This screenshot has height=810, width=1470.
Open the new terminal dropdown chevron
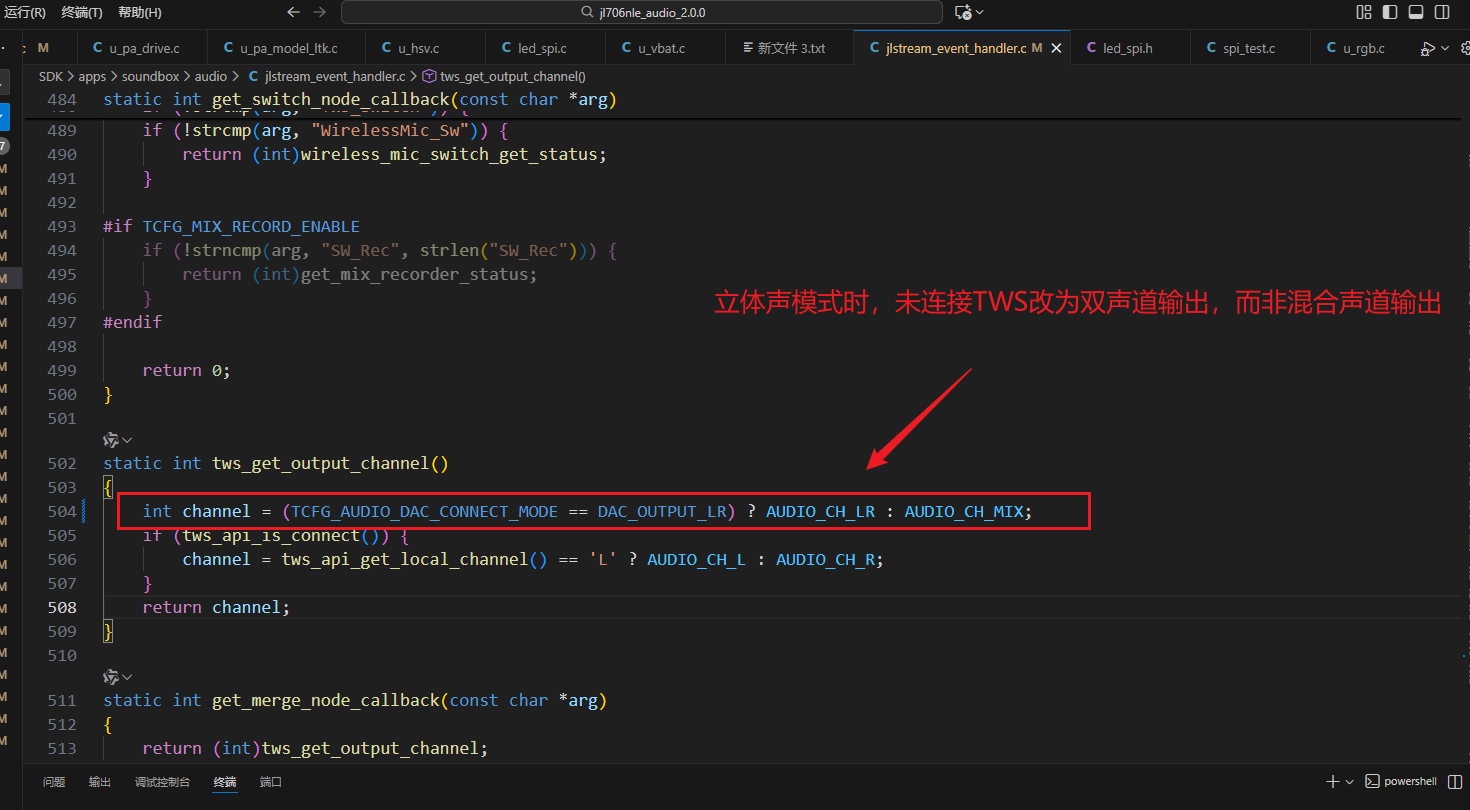tap(1349, 782)
